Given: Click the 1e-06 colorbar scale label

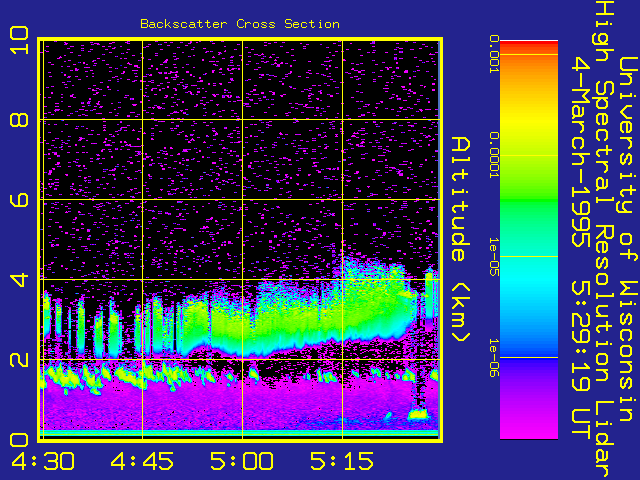Looking at the screenshot, I should pos(494,358).
